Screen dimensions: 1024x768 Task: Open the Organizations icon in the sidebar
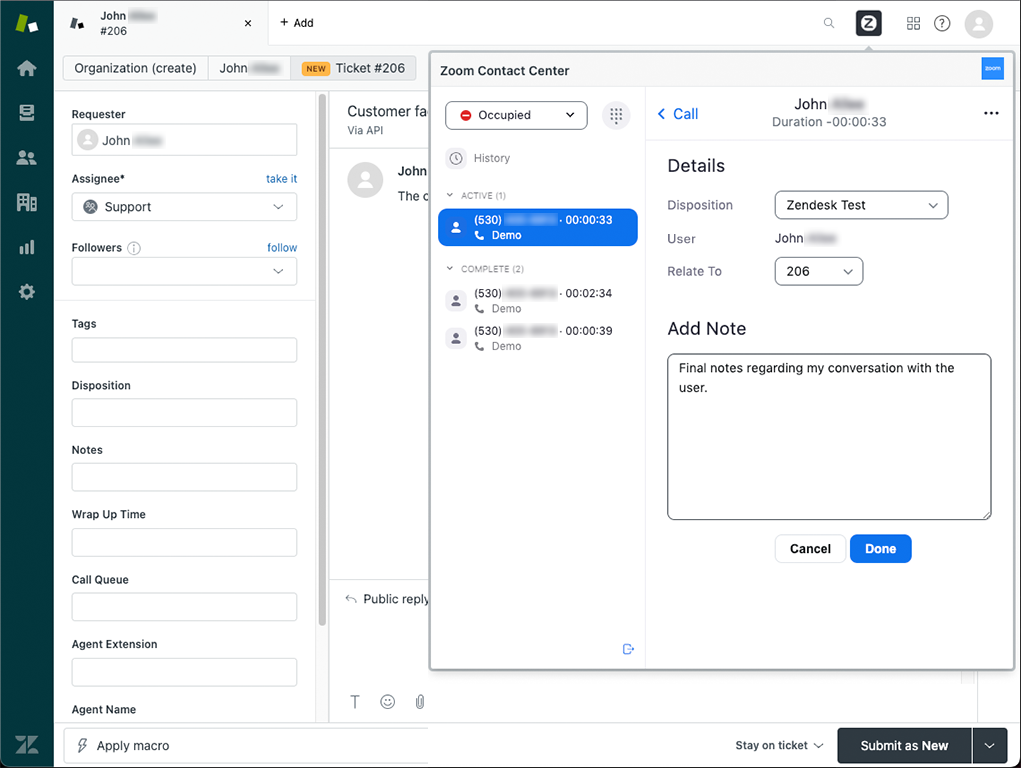[27, 202]
